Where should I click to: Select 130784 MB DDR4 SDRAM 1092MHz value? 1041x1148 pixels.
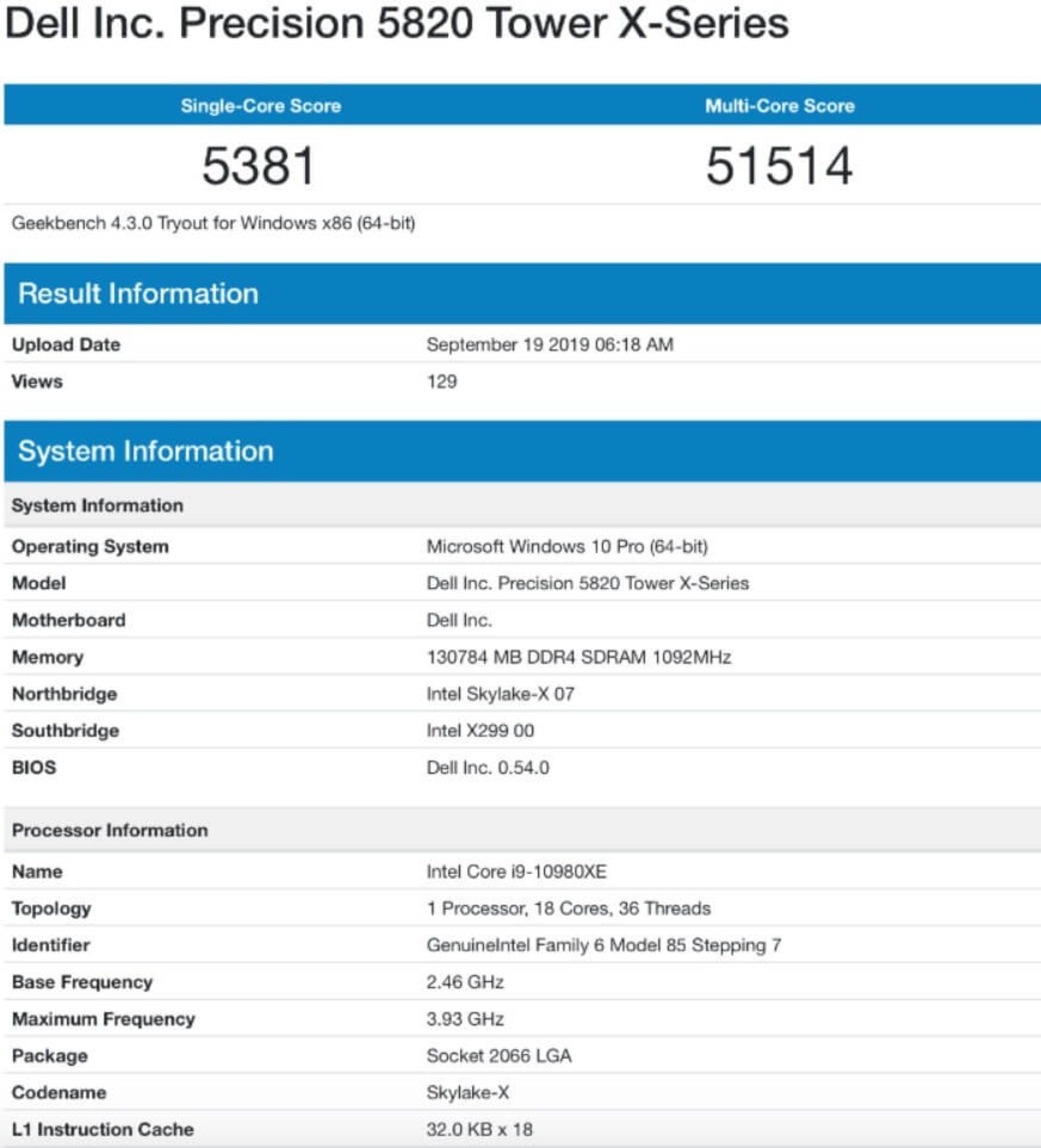[579, 657]
